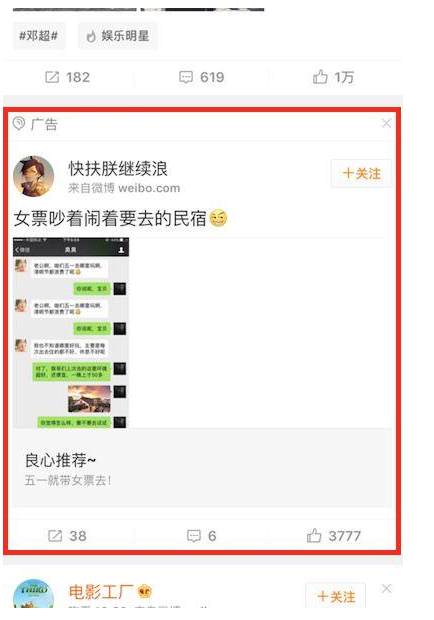Like the ad post showing 3777
Image resolution: width=434 pixels, height=620 pixels.
(333, 536)
